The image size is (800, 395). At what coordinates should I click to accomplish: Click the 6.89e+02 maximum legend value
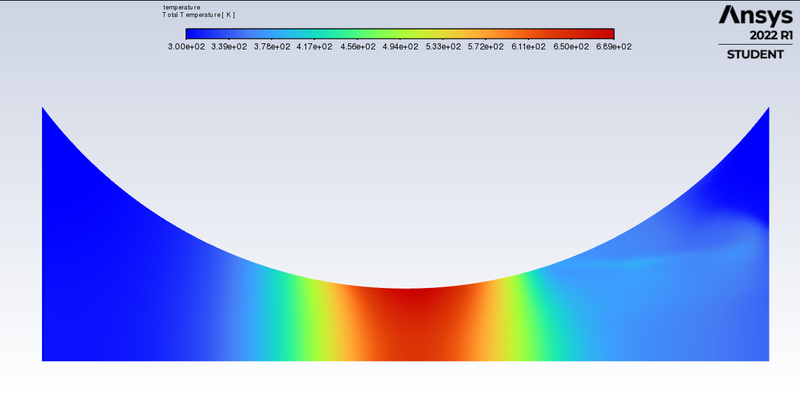(613, 47)
